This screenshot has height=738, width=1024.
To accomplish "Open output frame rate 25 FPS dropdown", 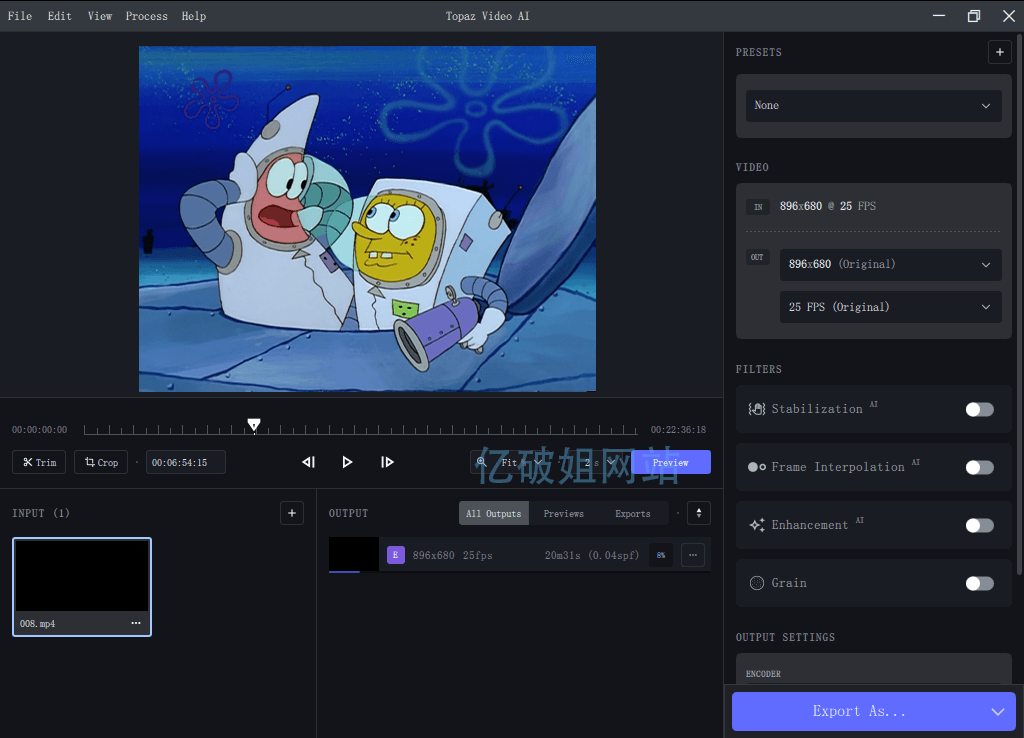I will click(890, 307).
